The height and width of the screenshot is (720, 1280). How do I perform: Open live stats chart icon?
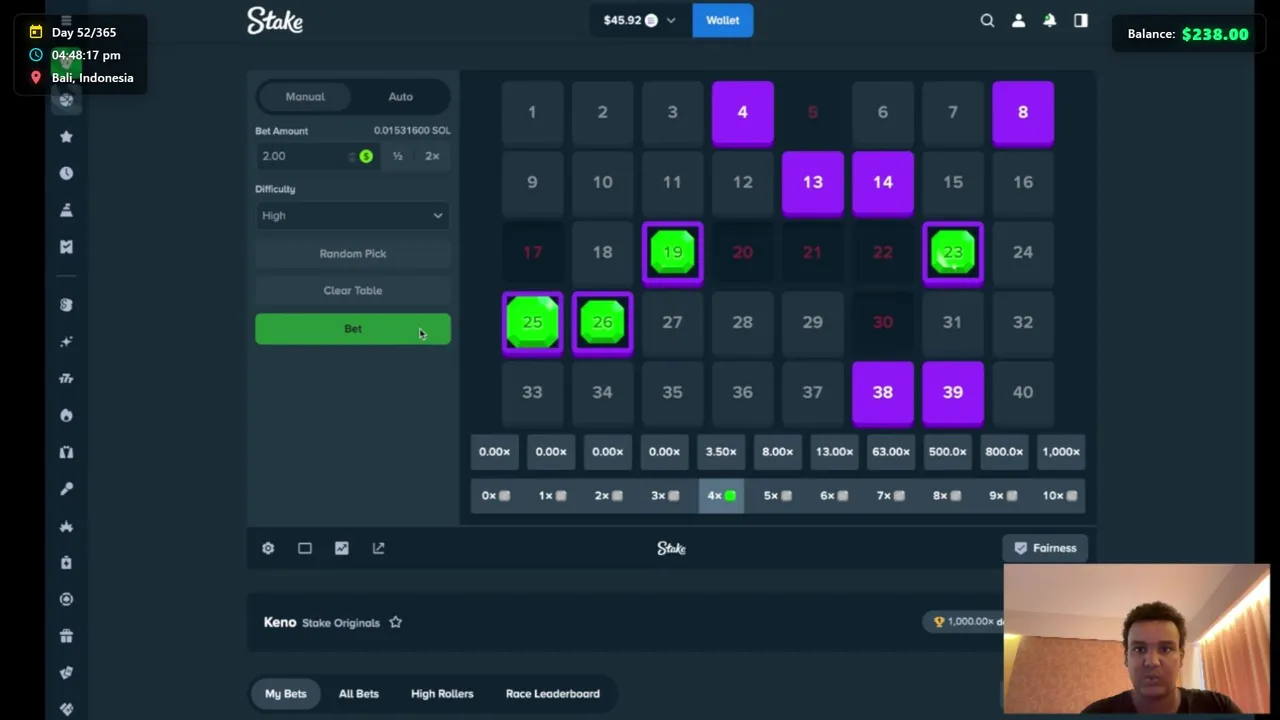[342, 548]
